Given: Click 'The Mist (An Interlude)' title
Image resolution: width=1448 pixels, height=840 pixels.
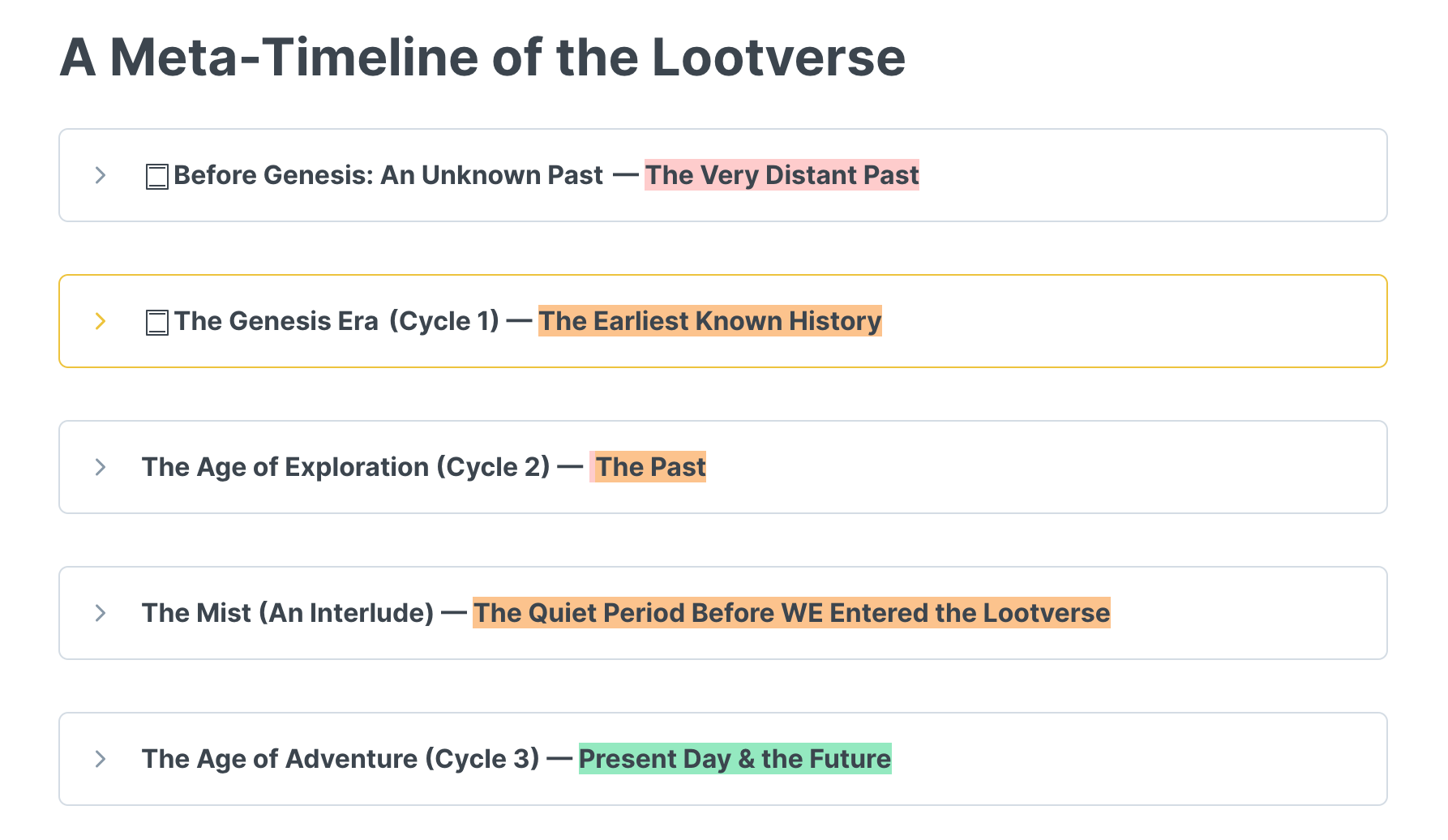Looking at the screenshot, I should [x=288, y=613].
